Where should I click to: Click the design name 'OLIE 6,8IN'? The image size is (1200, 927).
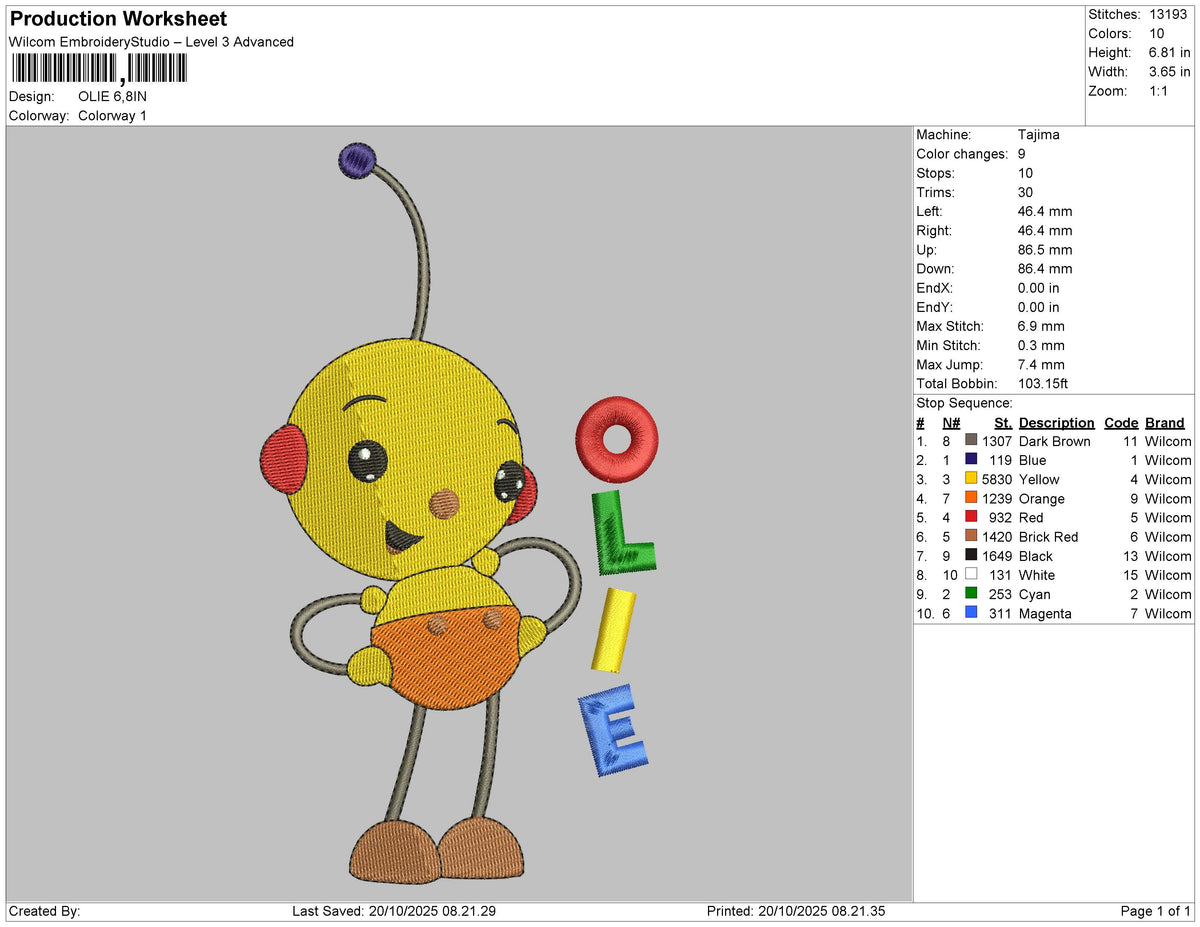click(x=112, y=97)
